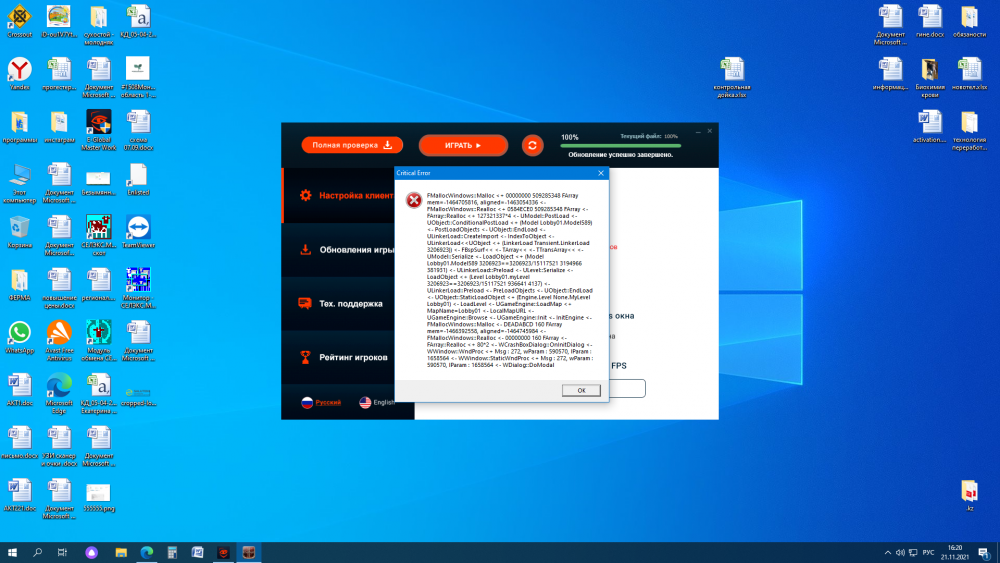
Task: Click the round orange refresh icon
Action: pyautogui.click(x=533, y=145)
